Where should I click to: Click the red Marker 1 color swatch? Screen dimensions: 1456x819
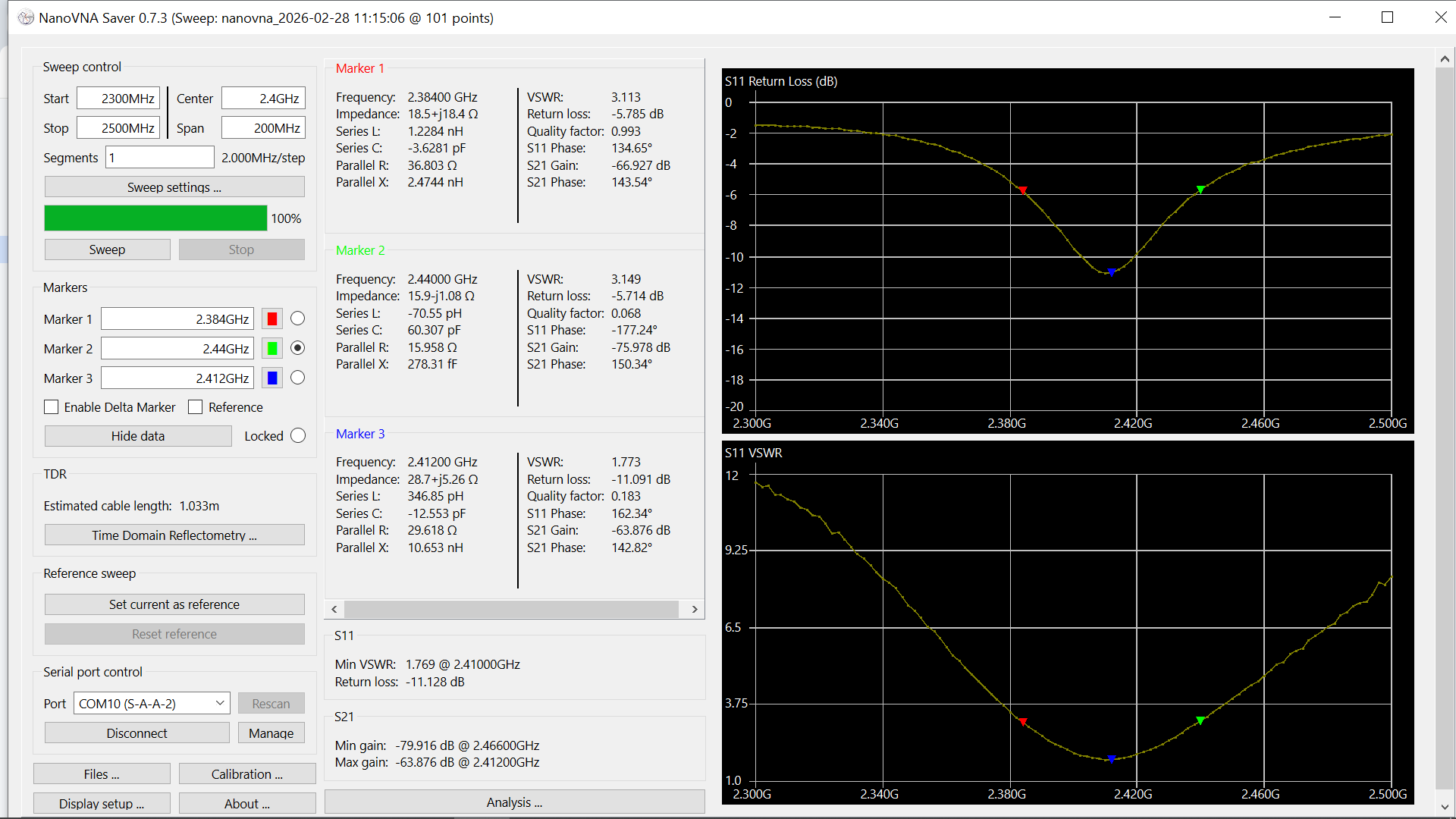[x=272, y=319]
